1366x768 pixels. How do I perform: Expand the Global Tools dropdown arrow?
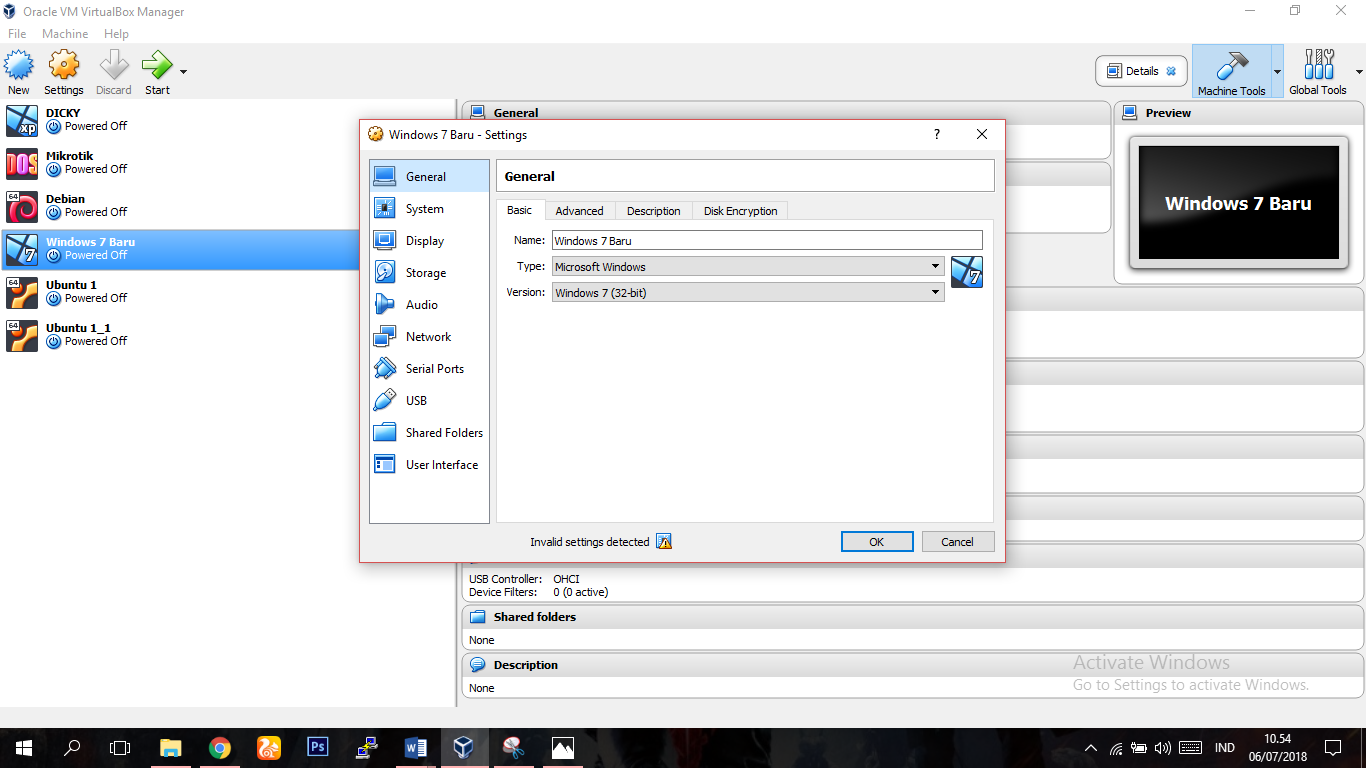tap(1359, 72)
